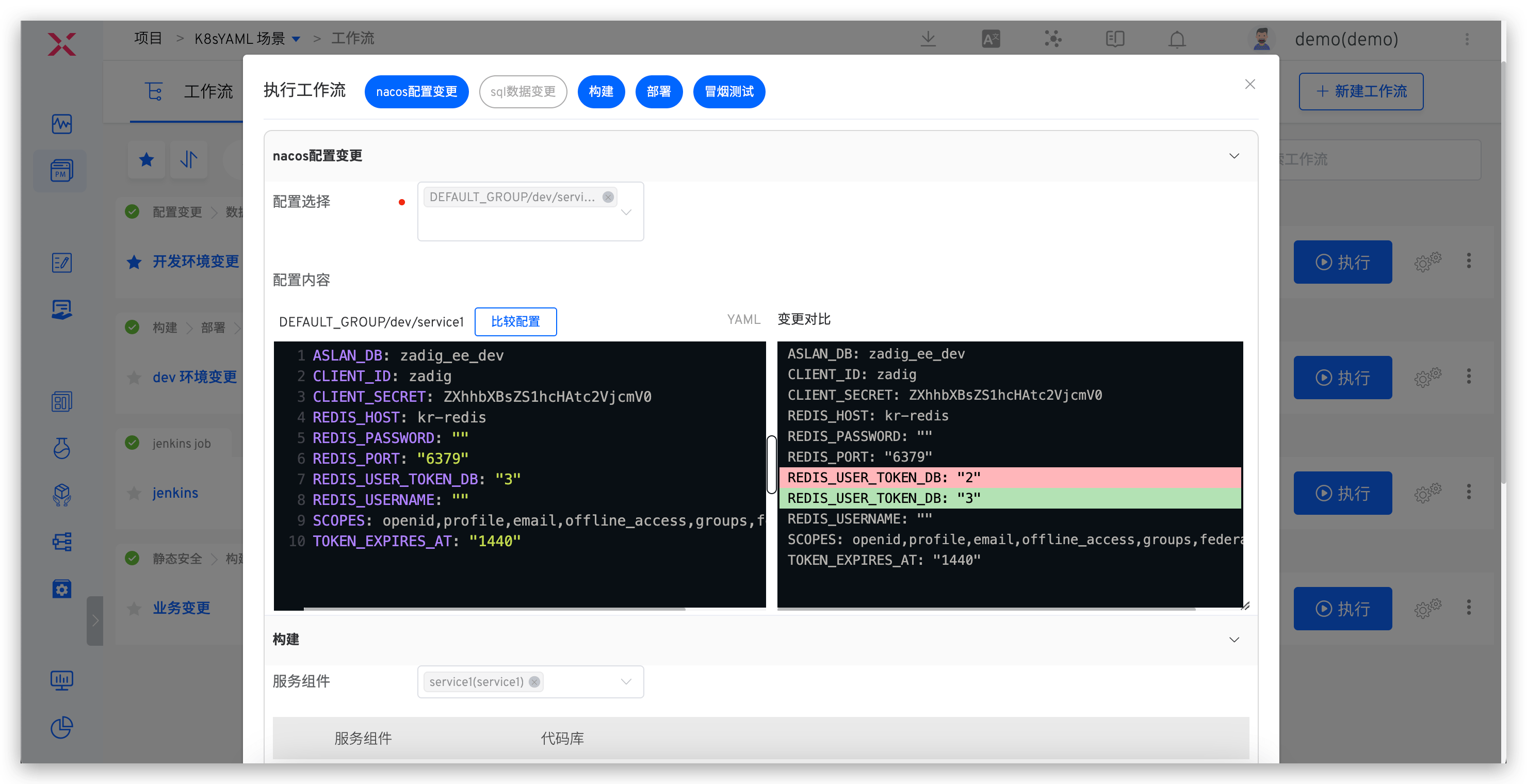Open the documentation book icon
Screen dimensions: 1527x784
coord(1114,39)
